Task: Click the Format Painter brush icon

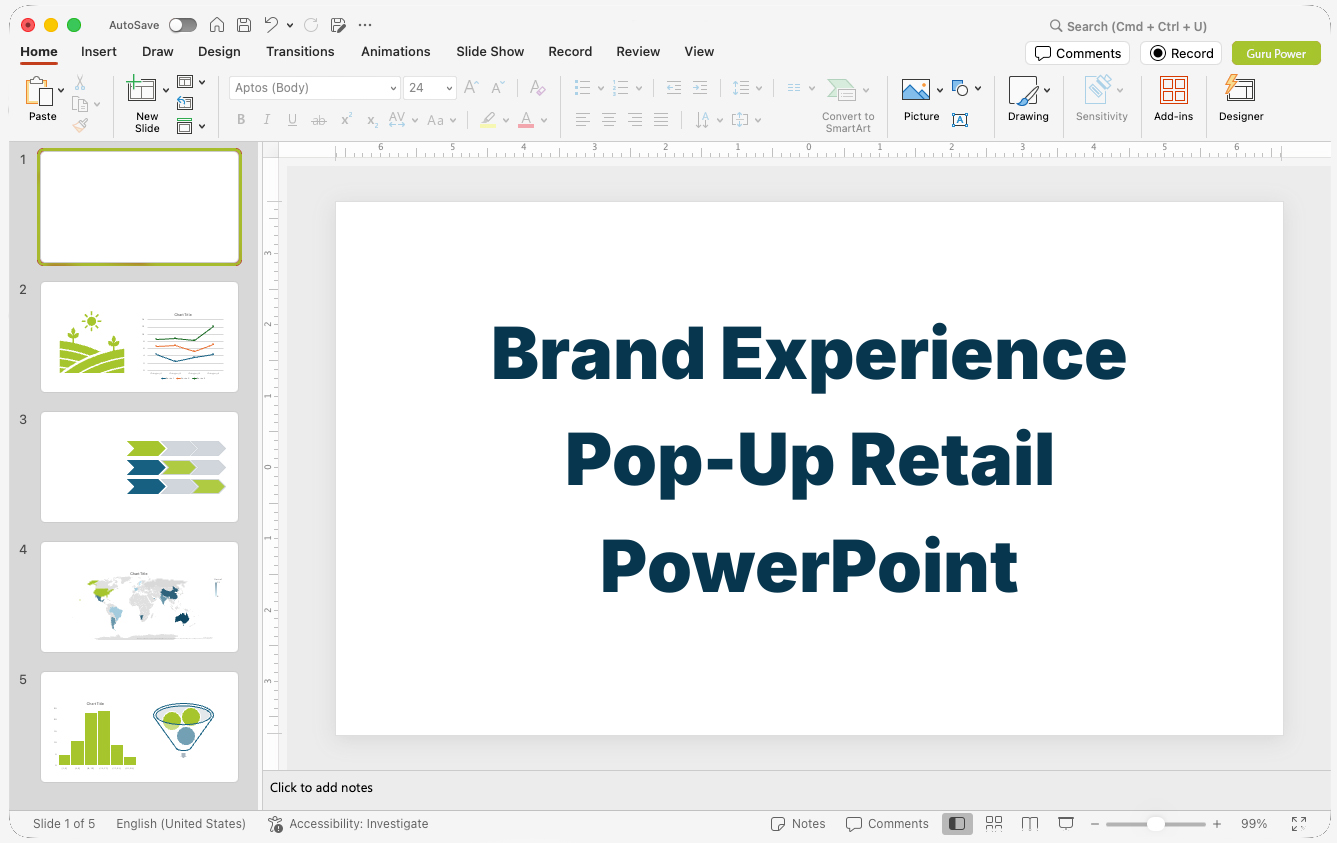Action: (x=80, y=125)
